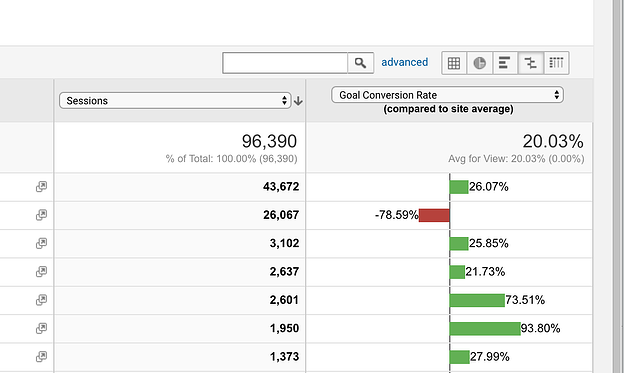Image resolution: width=624 pixels, height=373 pixels.
Task: Open the external link icon in the 1,373 row
Action: point(41,356)
